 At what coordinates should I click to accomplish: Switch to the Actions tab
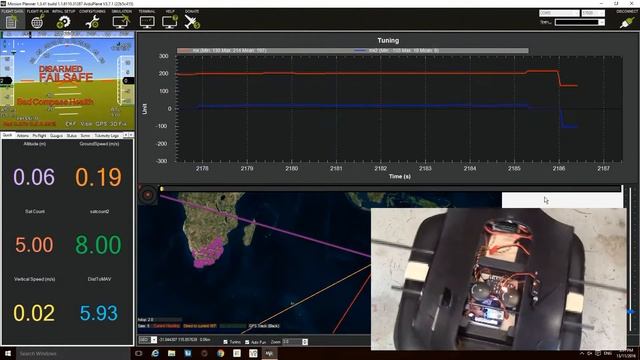23,136
